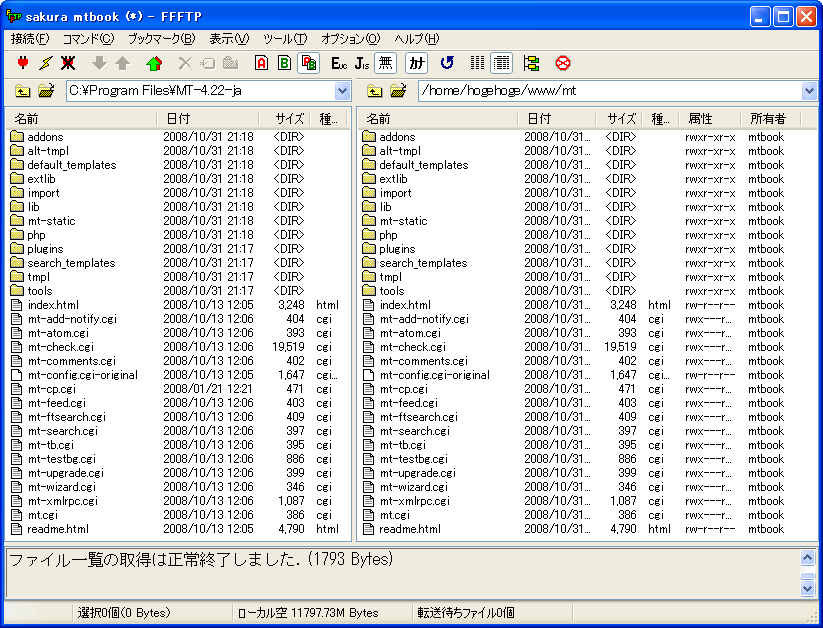The width and height of the screenshot is (823, 628).
Task: Click local change folder icon
Action: pyautogui.click(x=46, y=91)
